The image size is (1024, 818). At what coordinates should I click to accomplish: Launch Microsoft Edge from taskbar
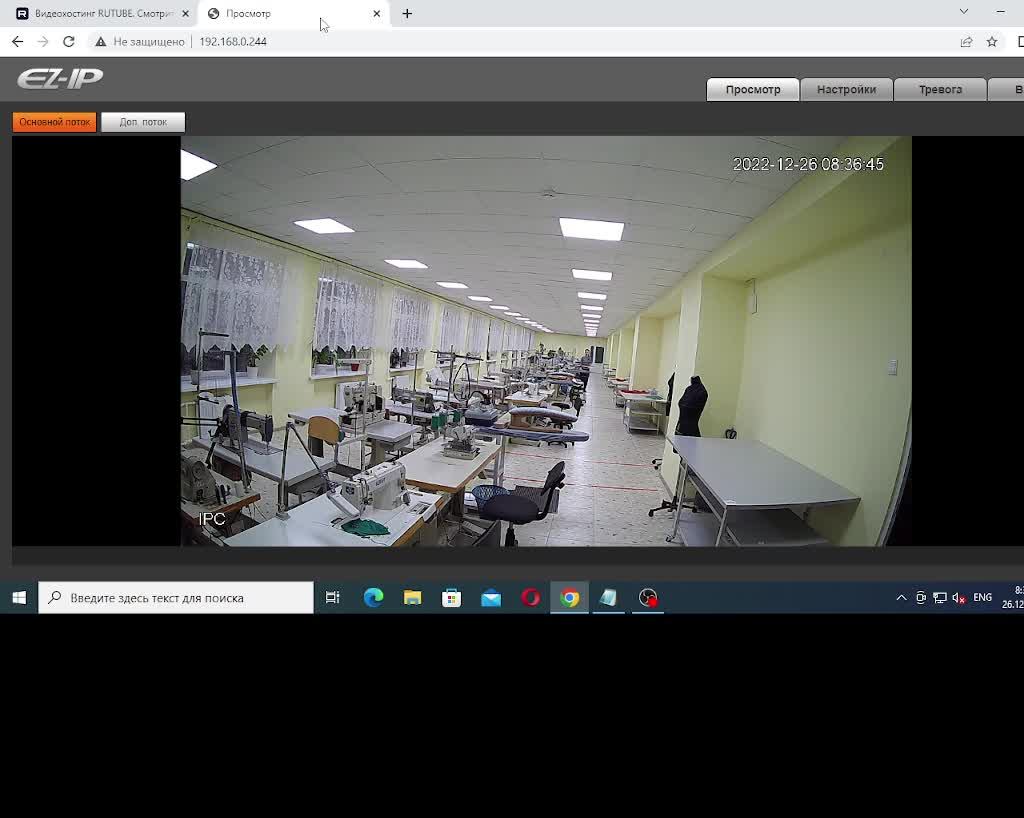(x=374, y=597)
